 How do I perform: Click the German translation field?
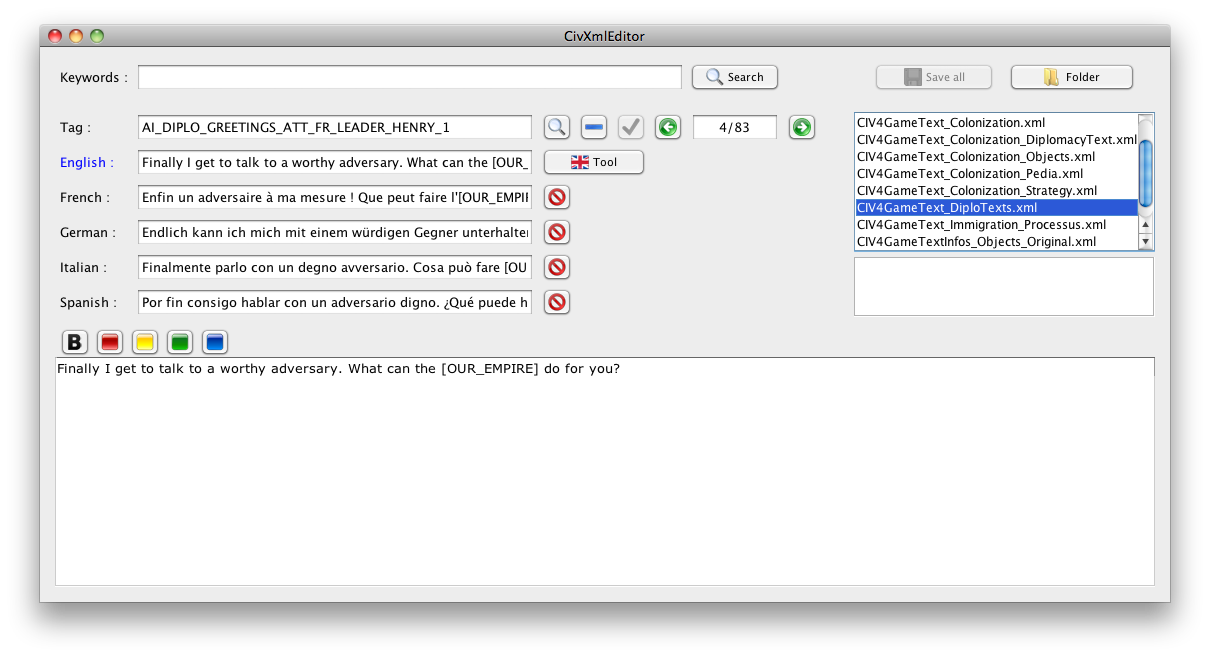point(335,232)
